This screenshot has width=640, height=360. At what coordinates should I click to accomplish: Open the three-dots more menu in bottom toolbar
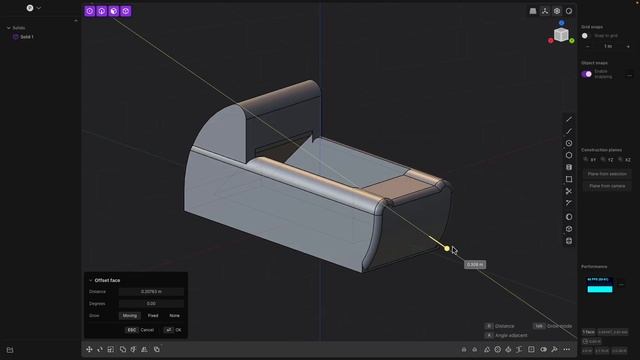[x=567, y=349]
